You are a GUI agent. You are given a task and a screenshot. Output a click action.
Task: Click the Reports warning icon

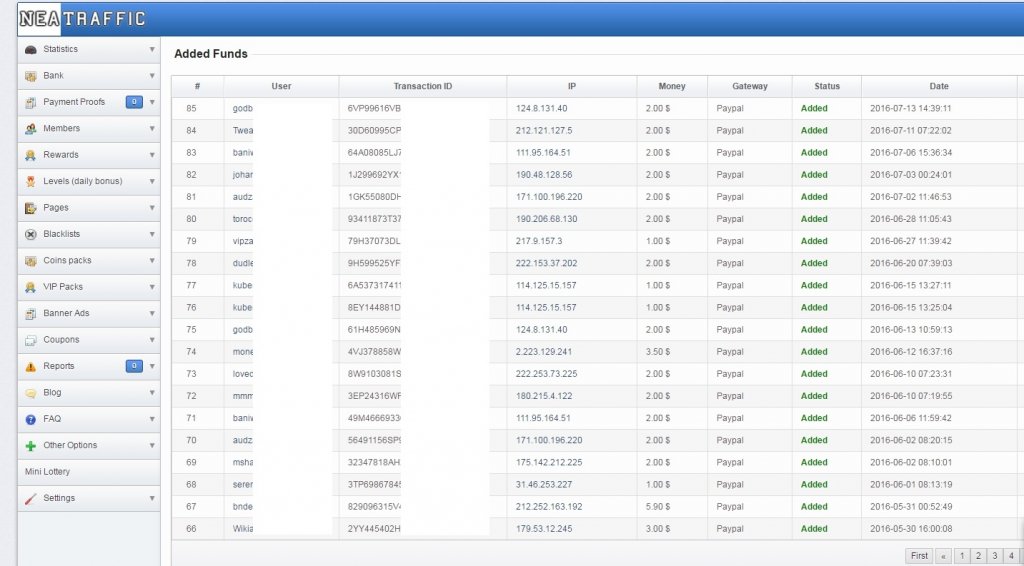pos(31,367)
